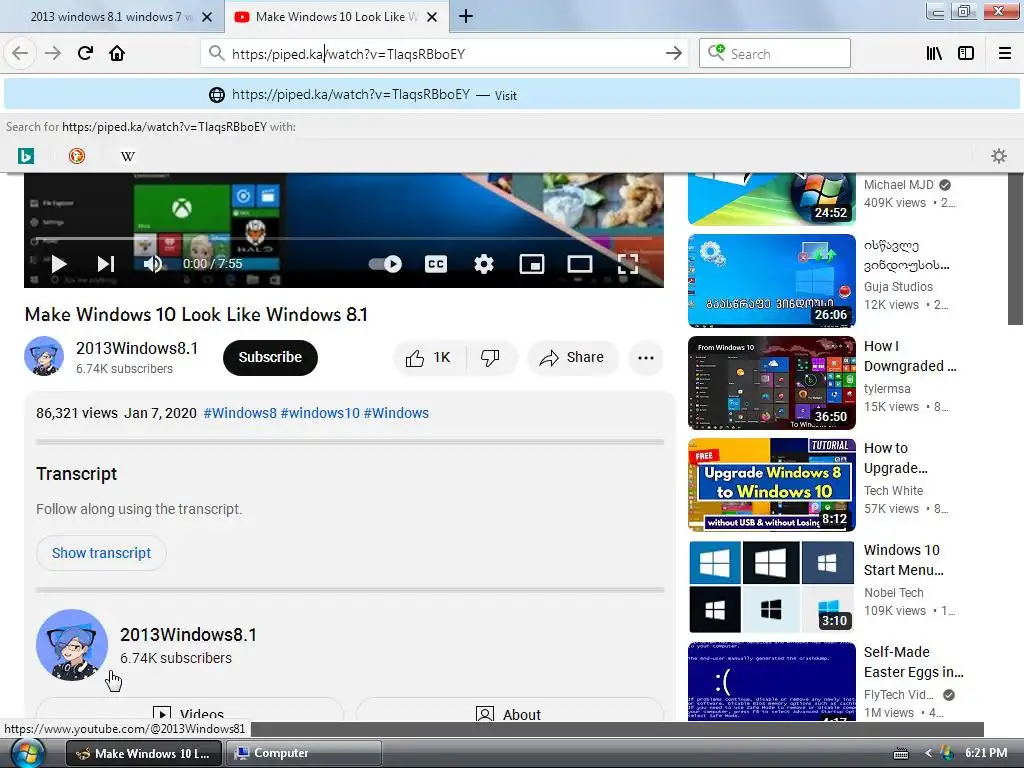Open Windows 10 Start Menu thumbnail
The height and width of the screenshot is (768, 1024).
(x=772, y=586)
